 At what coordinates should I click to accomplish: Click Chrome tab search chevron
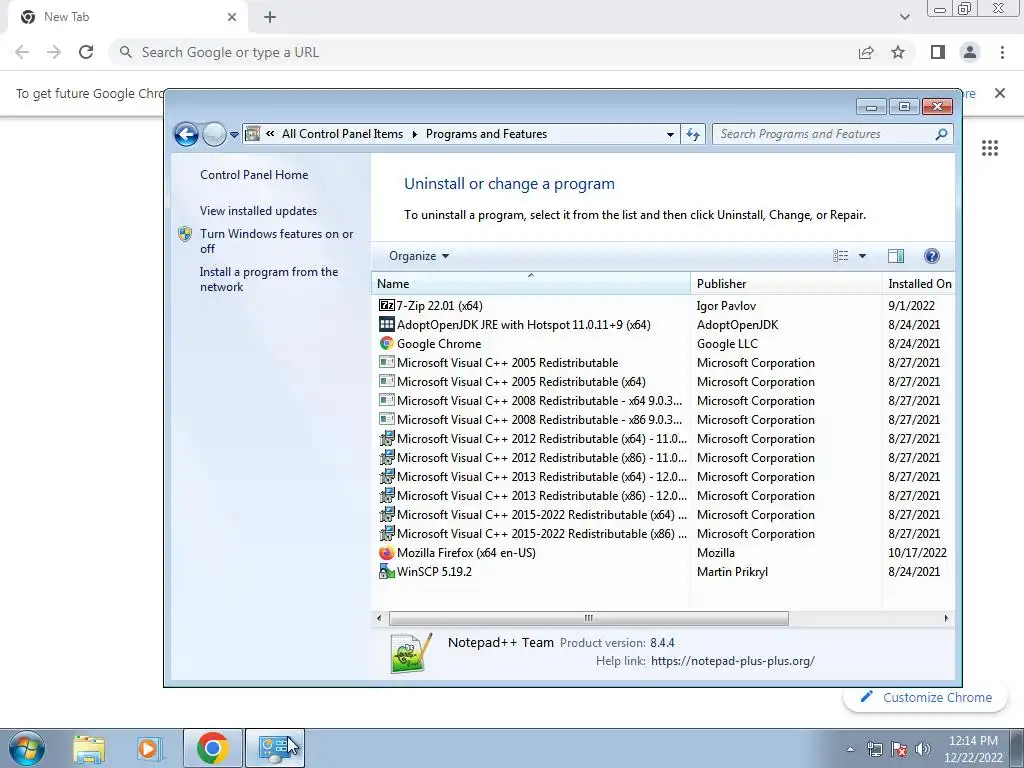904,17
